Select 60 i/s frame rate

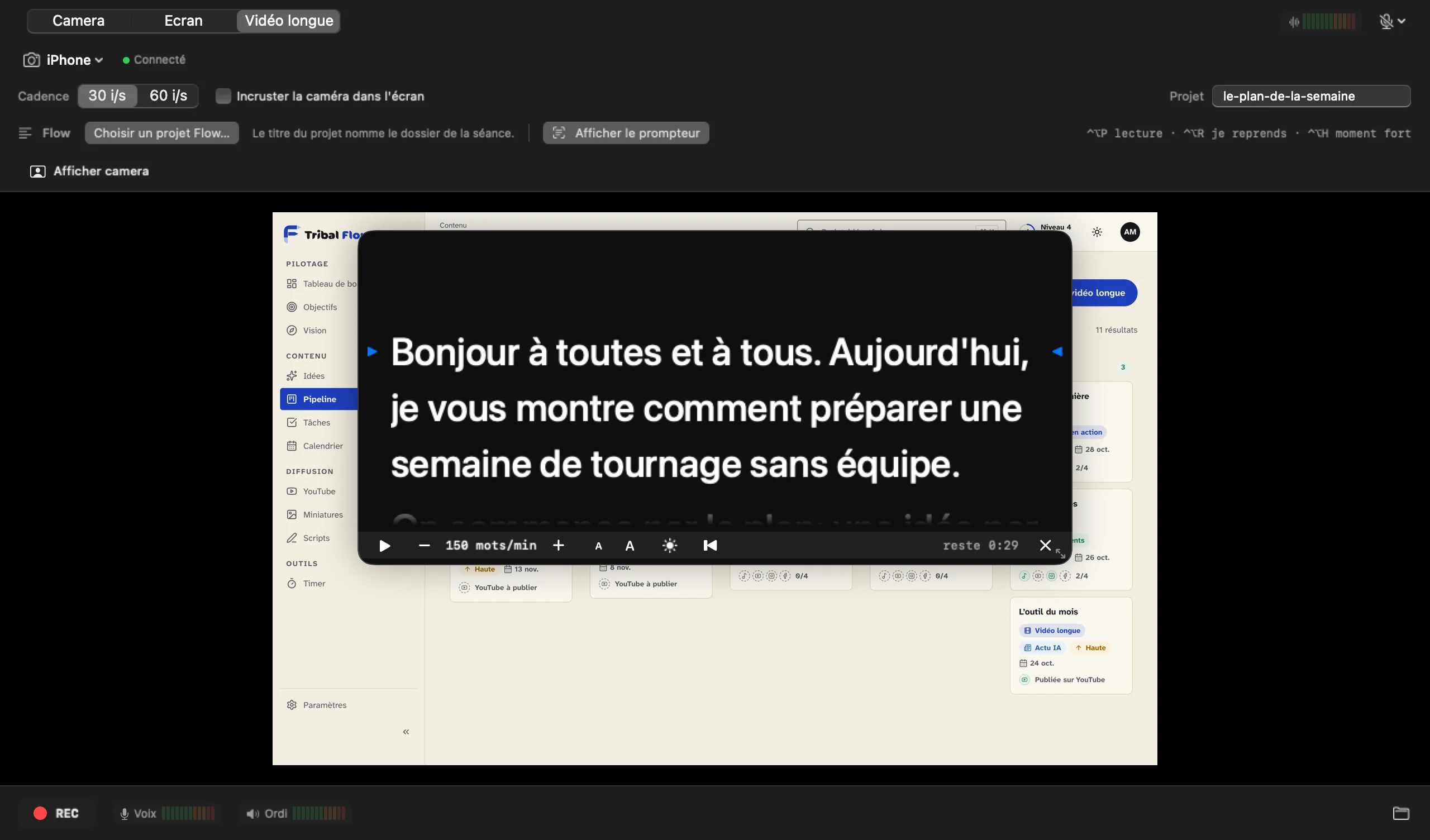(169, 96)
